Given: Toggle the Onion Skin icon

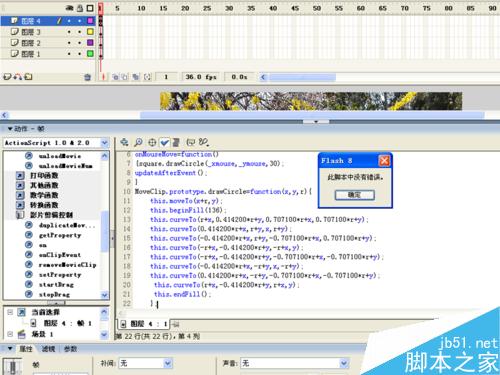Looking at the screenshot, I should [115, 77].
